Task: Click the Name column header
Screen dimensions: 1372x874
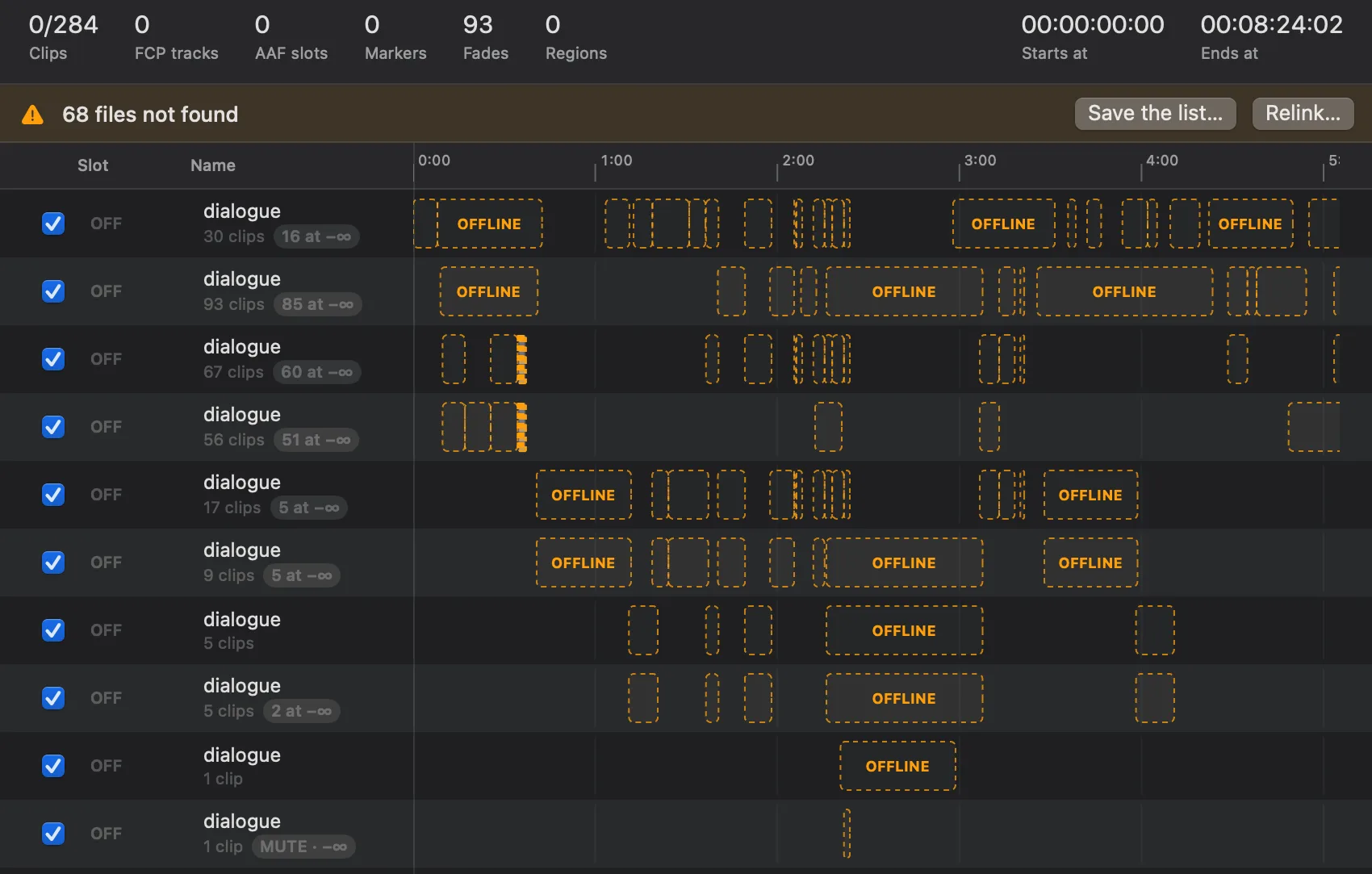Action: coord(213,165)
